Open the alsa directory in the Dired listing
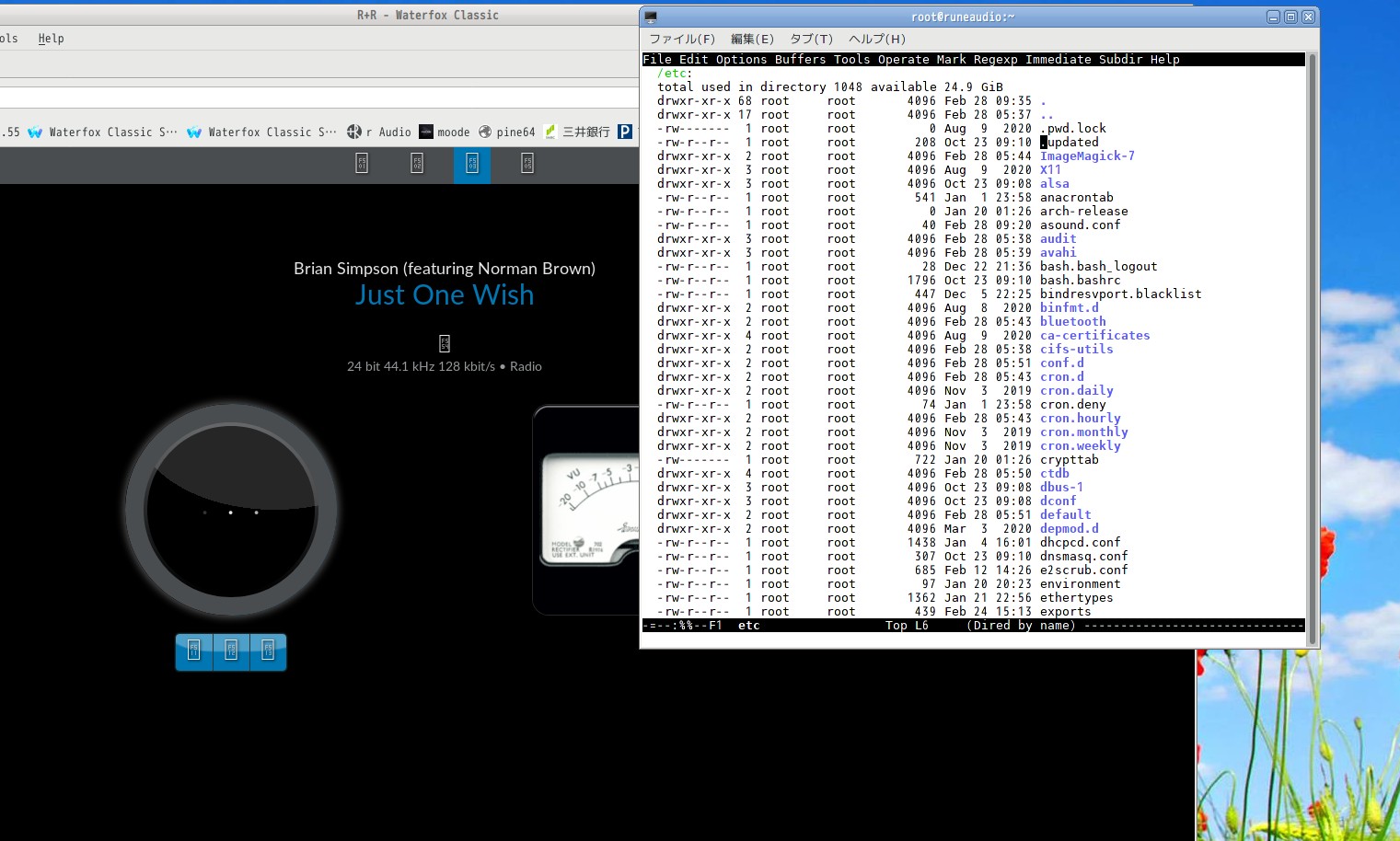Screen dimensions: 1400x841 pos(1054,183)
